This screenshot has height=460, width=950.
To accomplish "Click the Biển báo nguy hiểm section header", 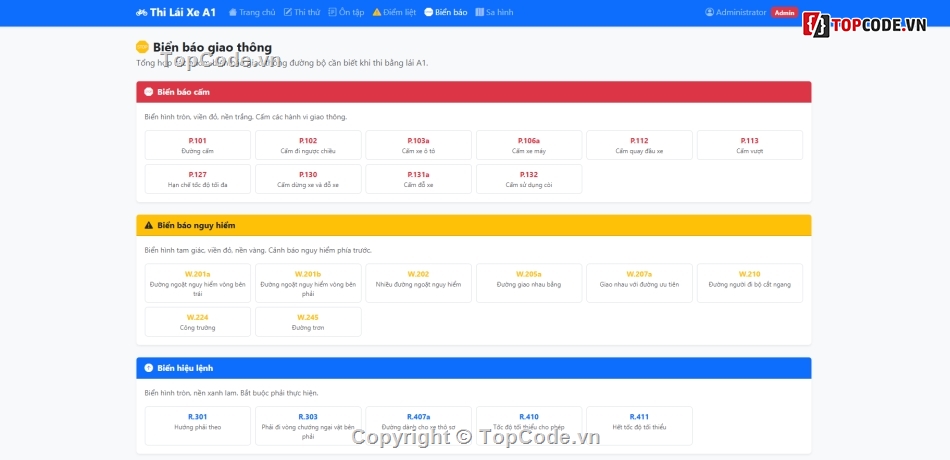I will pos(474,225).
